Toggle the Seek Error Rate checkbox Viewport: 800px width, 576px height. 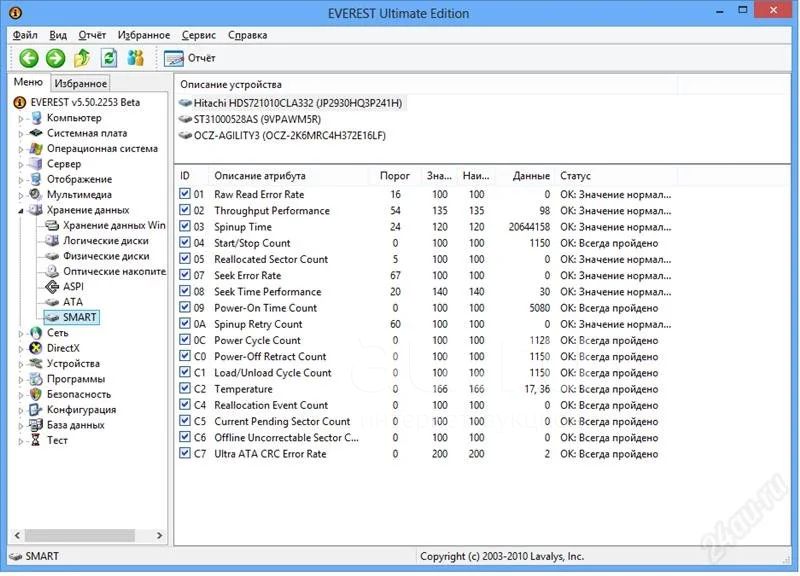coord(185,275)
